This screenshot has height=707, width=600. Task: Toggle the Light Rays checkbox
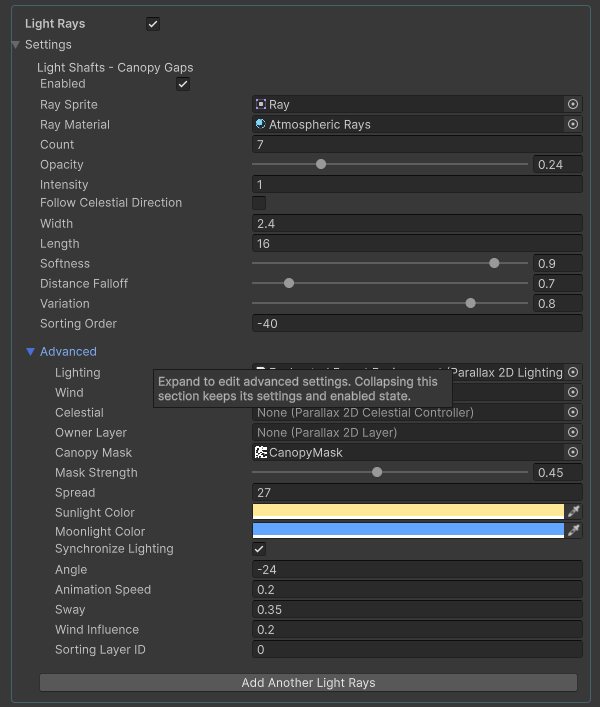[x=153, y=23]
